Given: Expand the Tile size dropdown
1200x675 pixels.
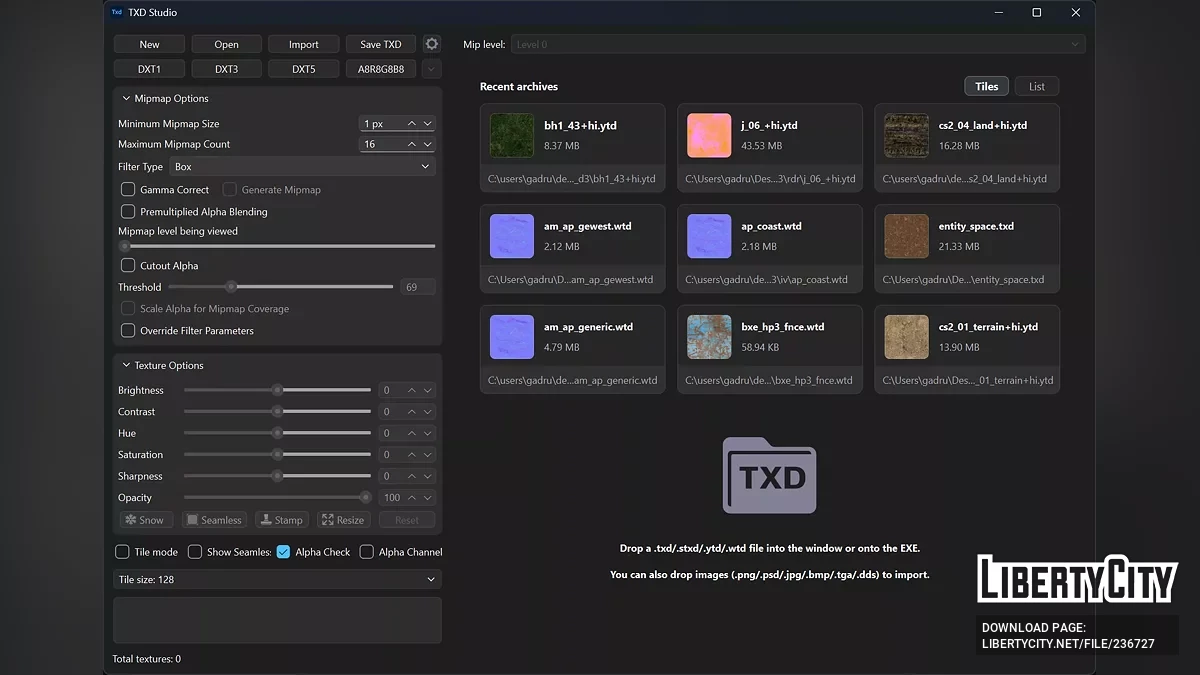Looking at the screenshot, I should pos(277,579).
